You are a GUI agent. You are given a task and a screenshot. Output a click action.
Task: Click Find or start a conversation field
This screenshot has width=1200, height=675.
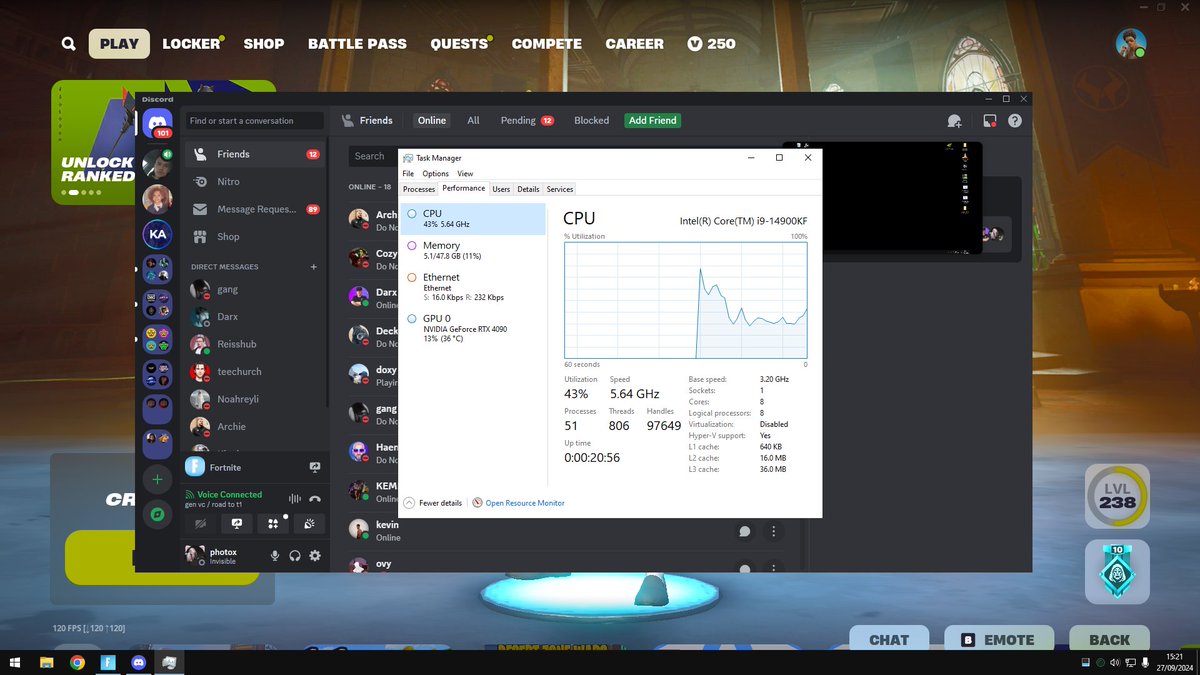point(255,120)
